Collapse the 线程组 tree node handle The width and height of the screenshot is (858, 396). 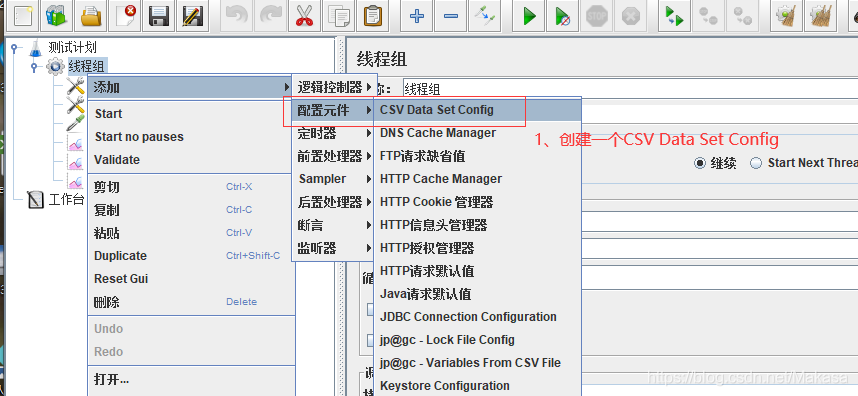(x=34, y=67)
